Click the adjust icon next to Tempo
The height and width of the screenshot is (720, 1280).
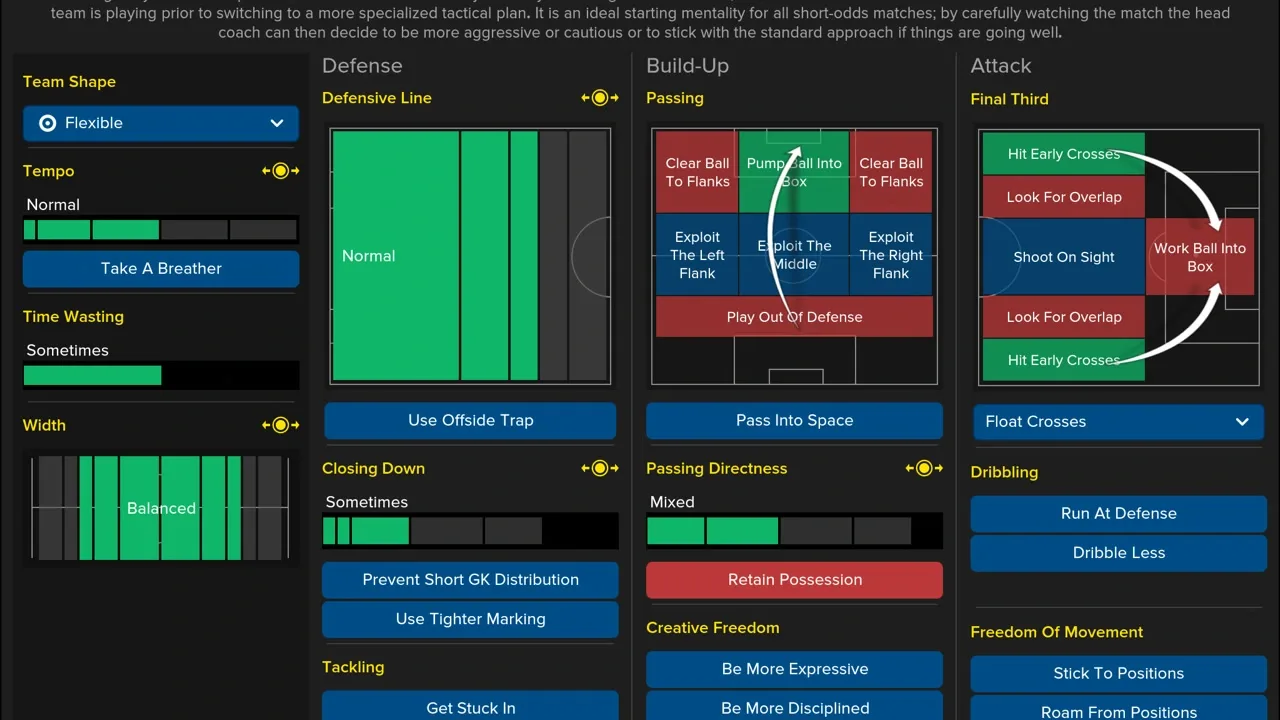(x=281, y=171)
